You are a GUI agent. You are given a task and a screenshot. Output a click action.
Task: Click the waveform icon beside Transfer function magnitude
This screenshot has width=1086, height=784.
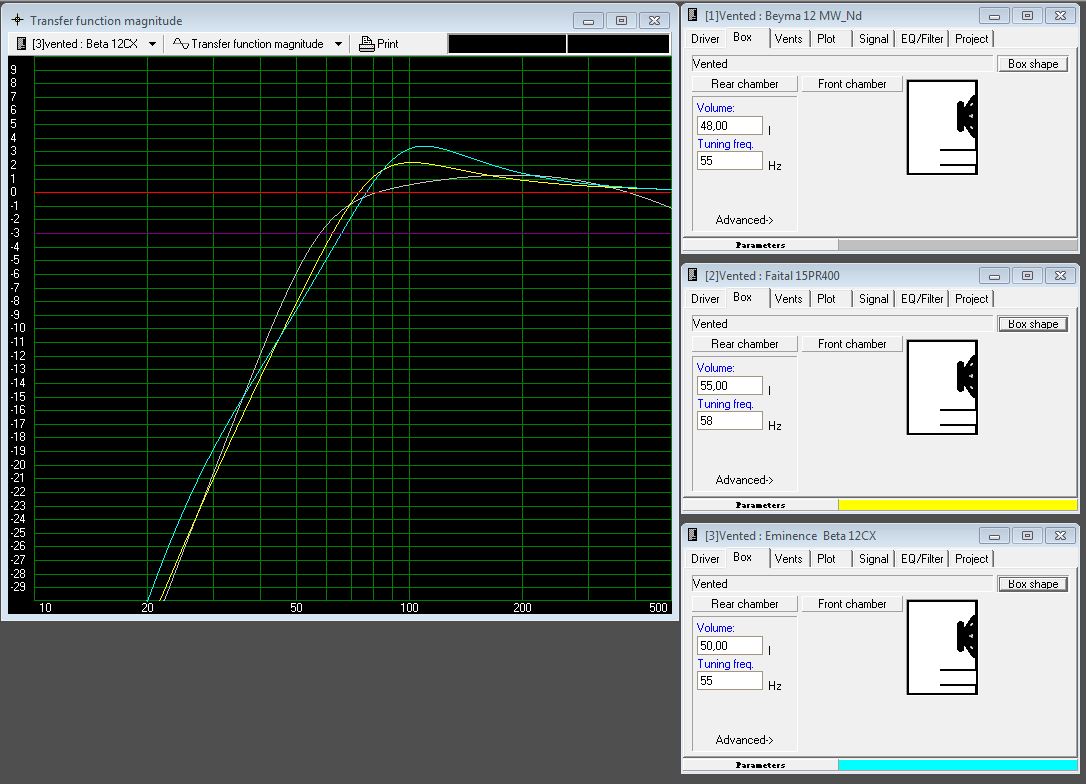(x=180, y=44)
